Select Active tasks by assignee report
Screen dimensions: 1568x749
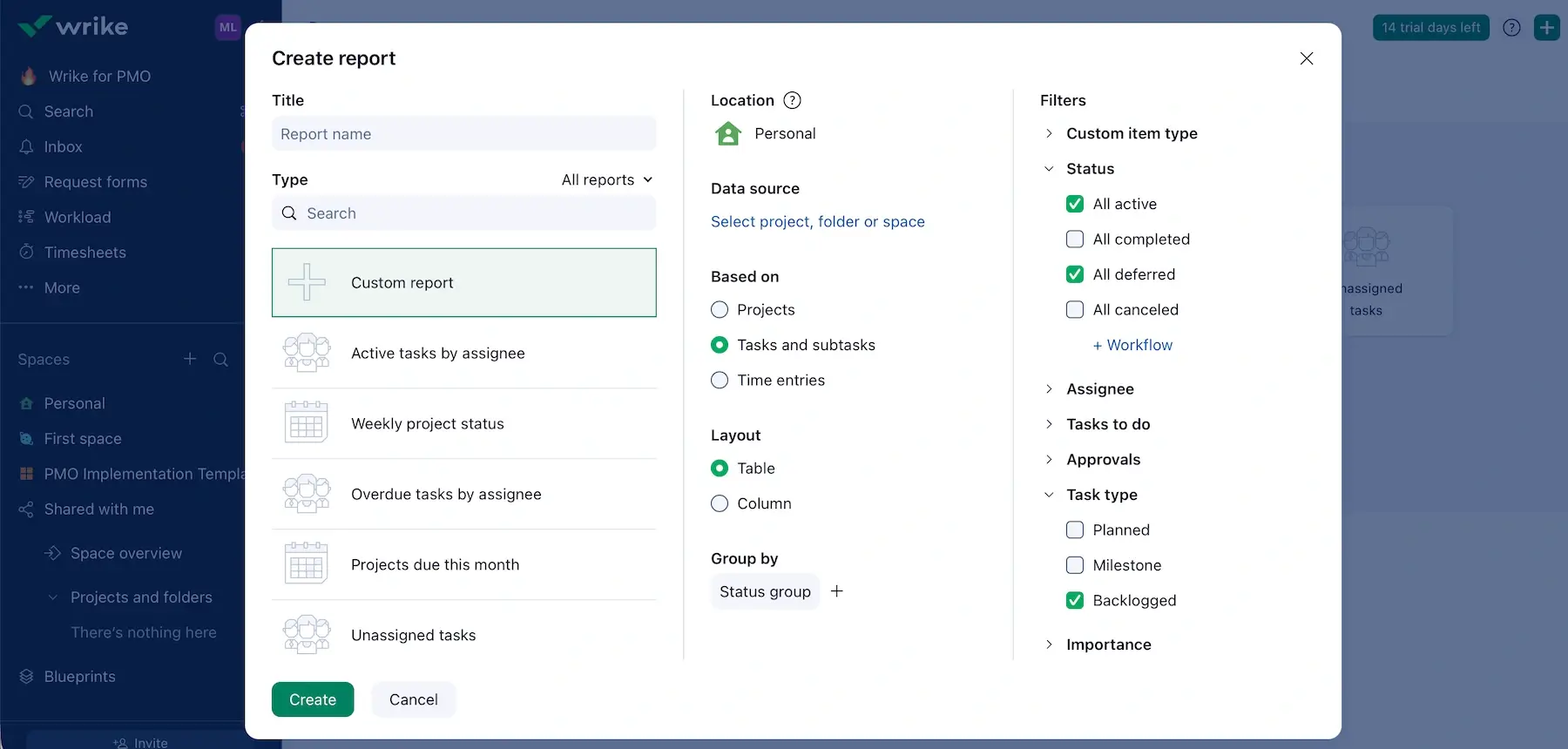(464, 353)
